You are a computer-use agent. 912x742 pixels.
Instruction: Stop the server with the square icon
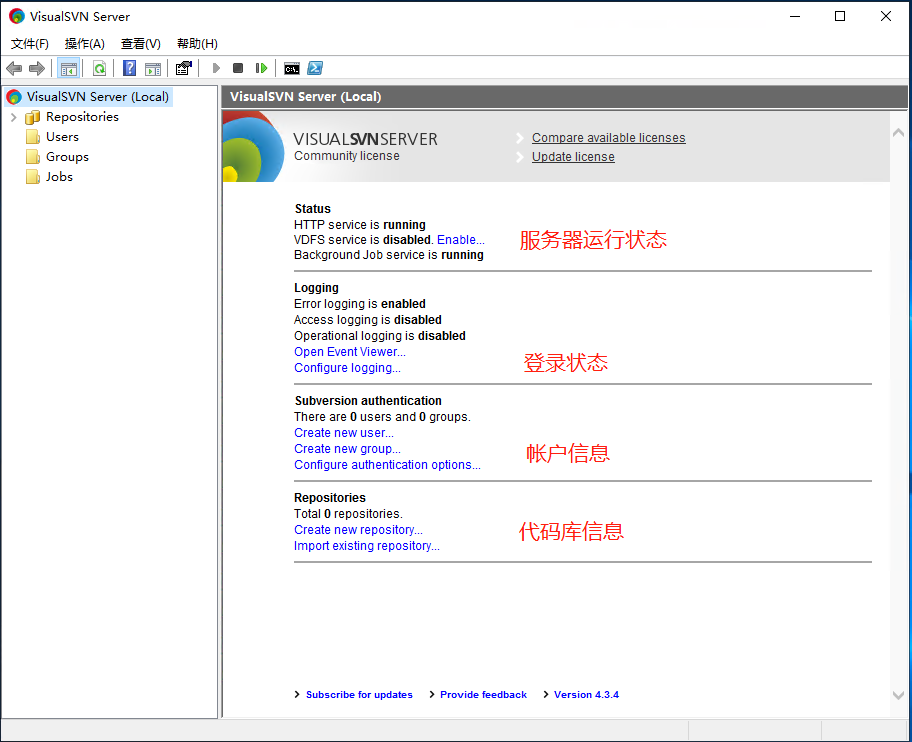[238, 69]
